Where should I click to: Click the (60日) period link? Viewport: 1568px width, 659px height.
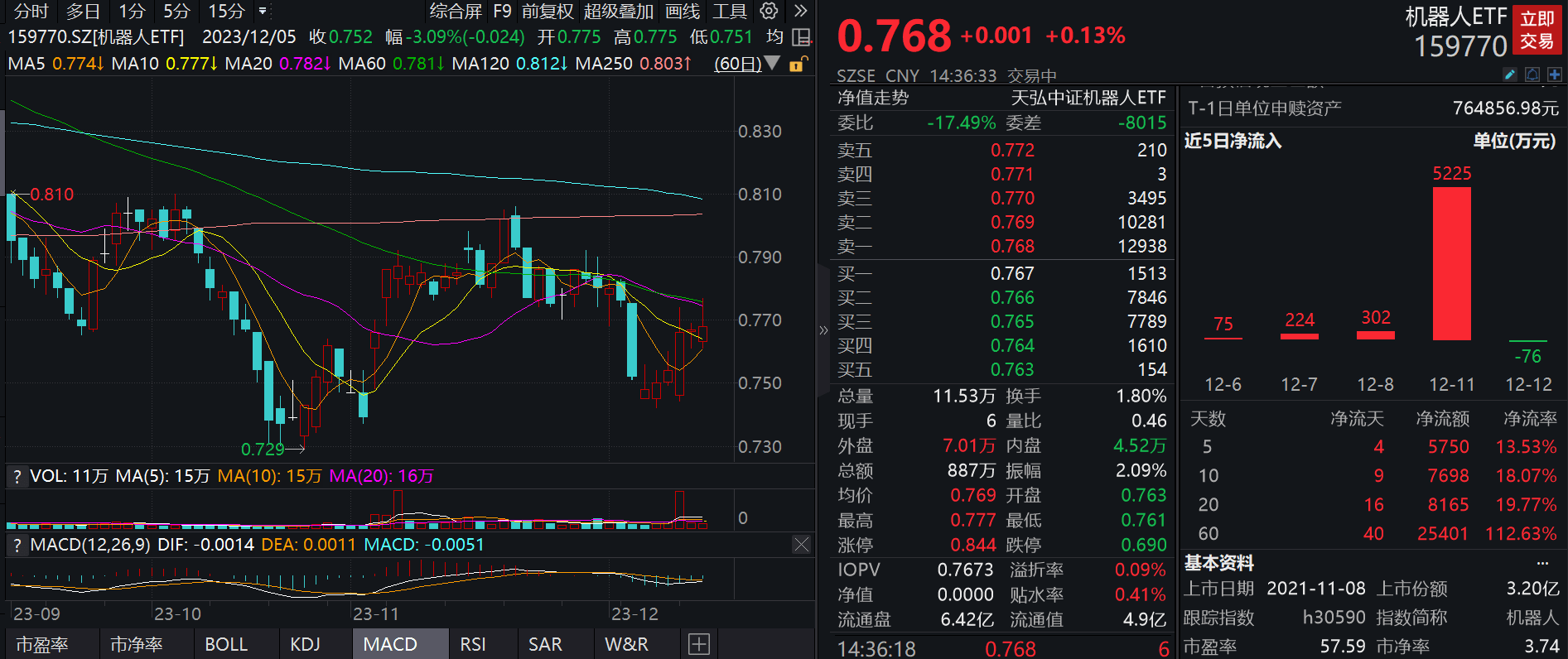pyautogui.click(x=738, y=64)
